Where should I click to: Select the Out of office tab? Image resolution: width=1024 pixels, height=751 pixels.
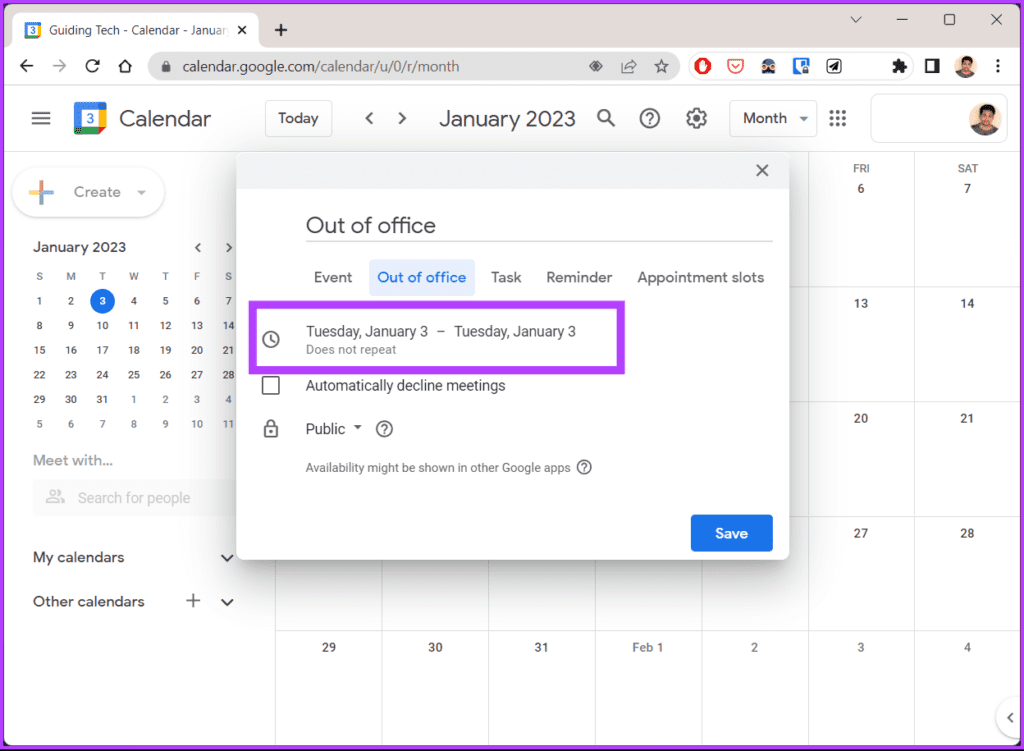[x=422, y=278]
